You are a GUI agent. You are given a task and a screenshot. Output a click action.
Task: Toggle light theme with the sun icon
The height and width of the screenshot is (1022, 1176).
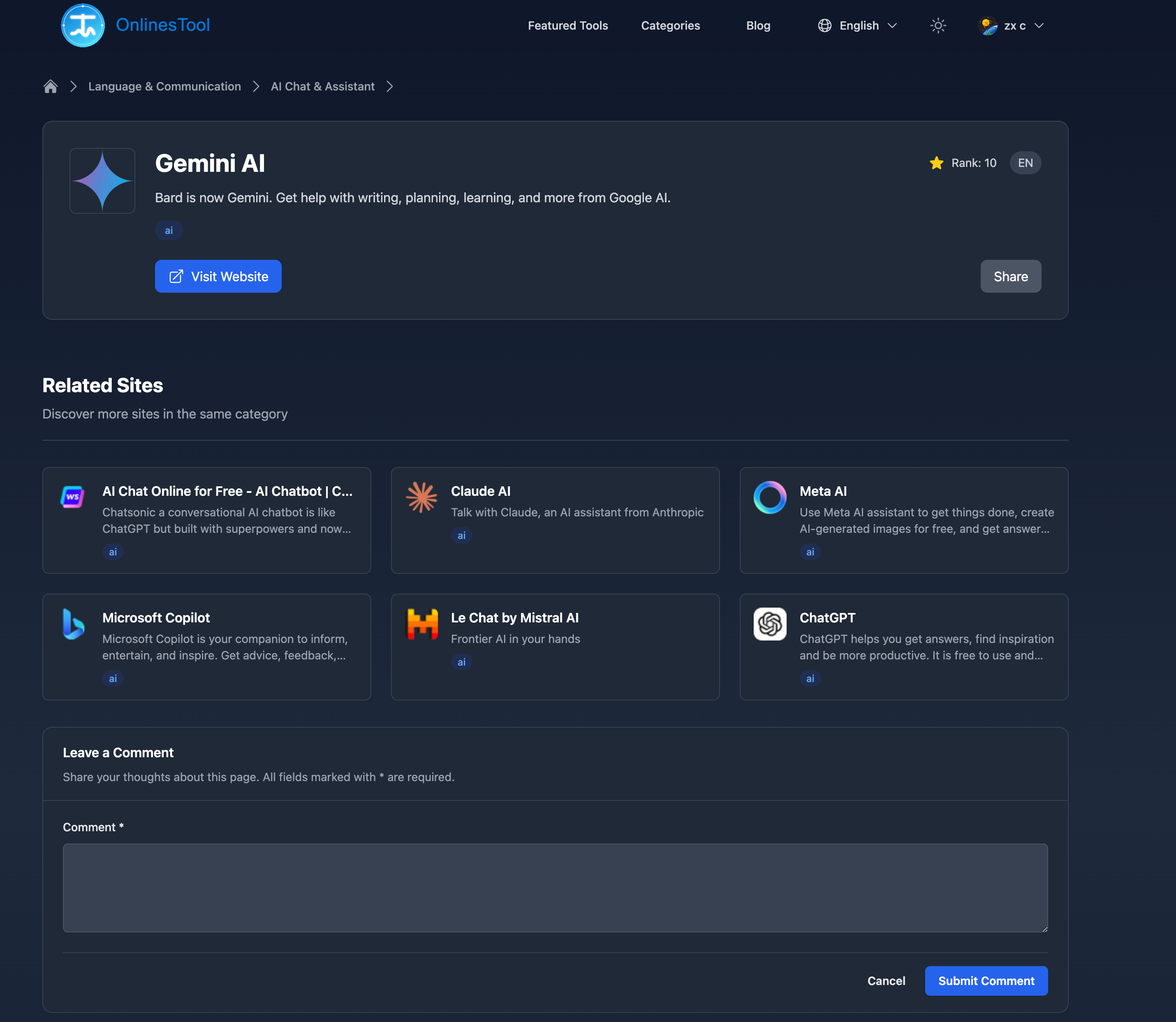pyautogui.click(x=938, y=25)
